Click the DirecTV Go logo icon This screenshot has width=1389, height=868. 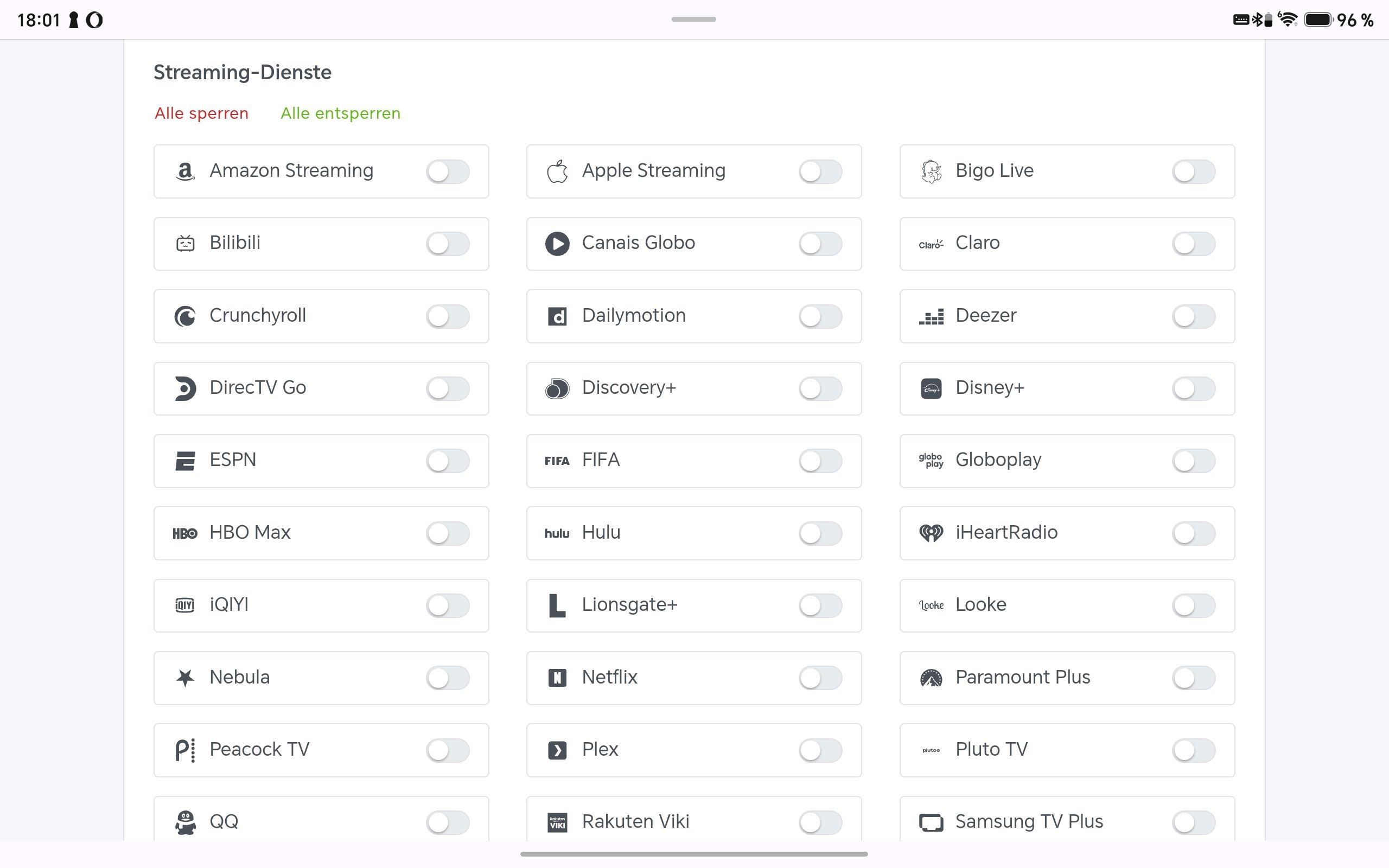(185, 388)
